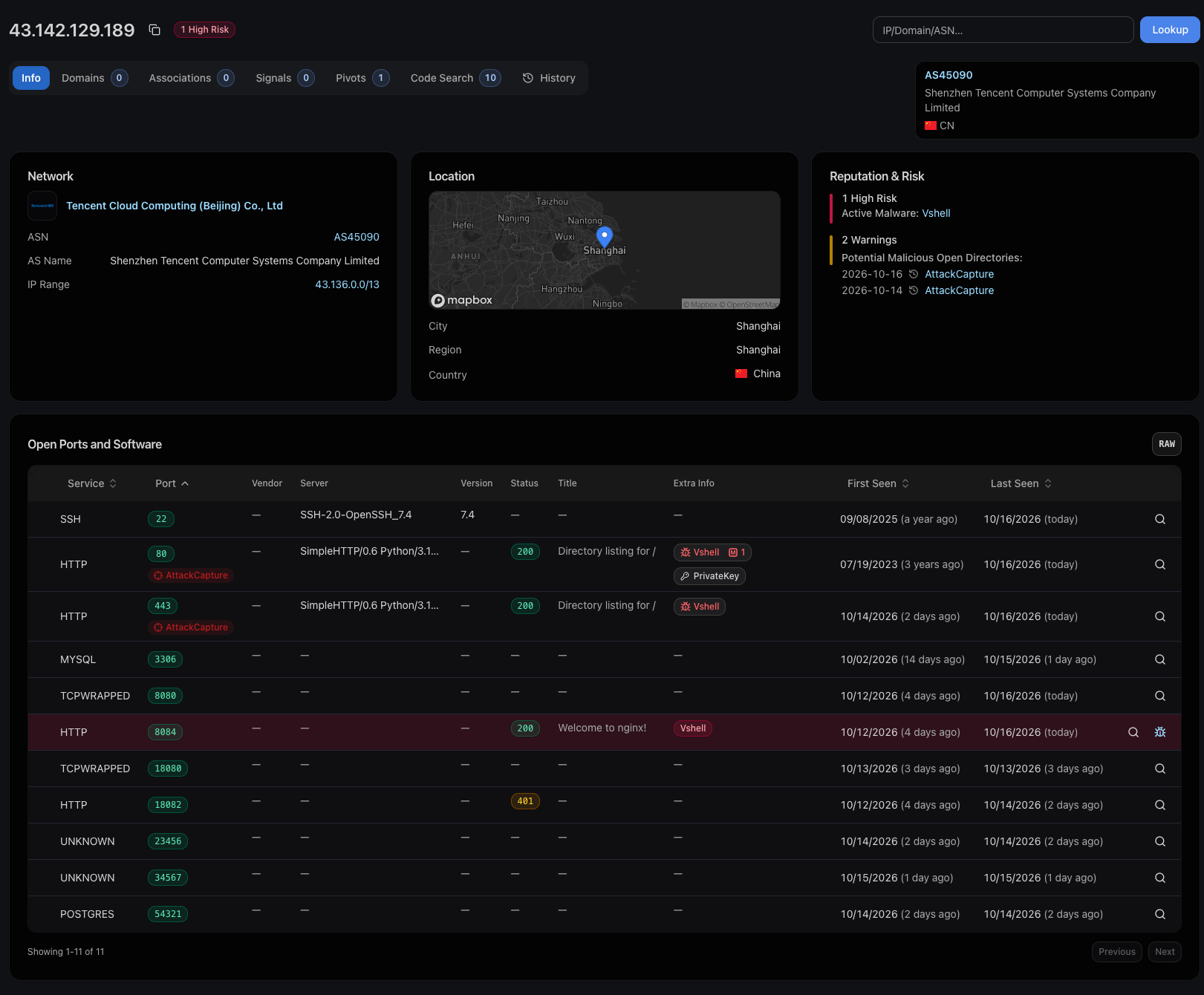Click the magnifier icon in the MYSQL row

coord(1160,659)
